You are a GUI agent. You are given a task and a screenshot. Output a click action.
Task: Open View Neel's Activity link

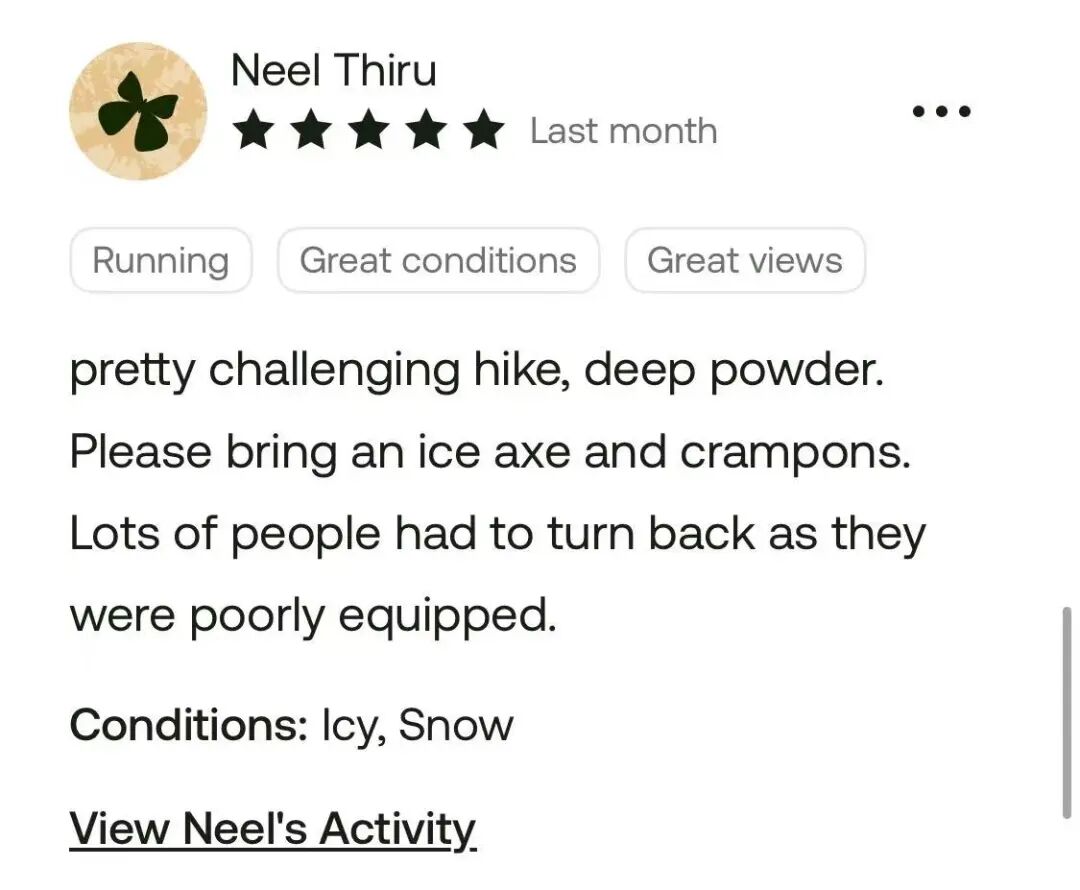[272, 829]
